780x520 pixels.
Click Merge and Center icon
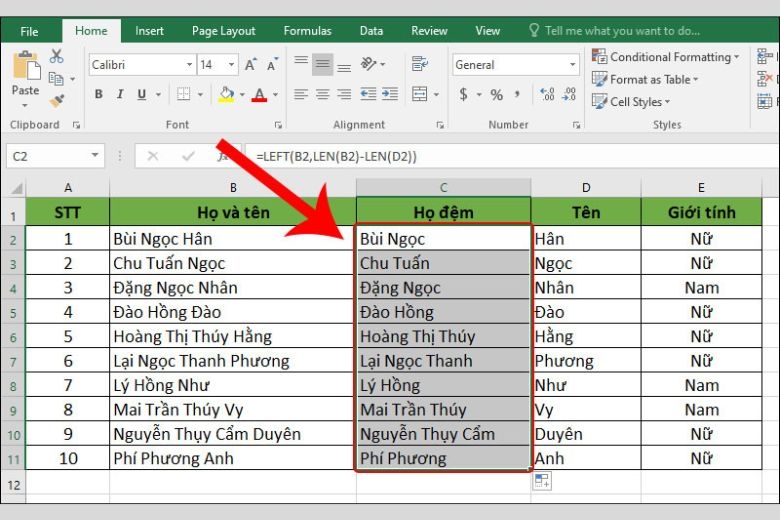(420, 94)
